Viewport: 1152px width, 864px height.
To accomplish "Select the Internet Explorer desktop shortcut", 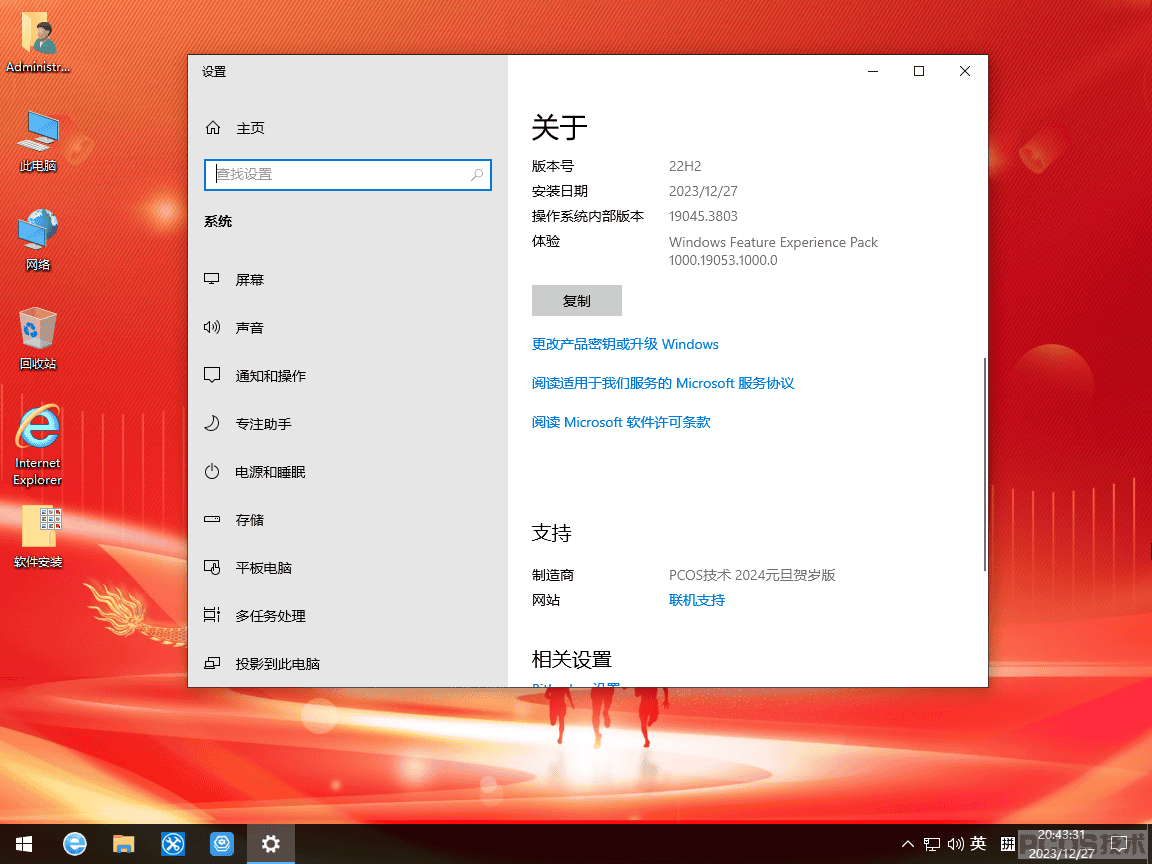I will (x=38, y=445).
